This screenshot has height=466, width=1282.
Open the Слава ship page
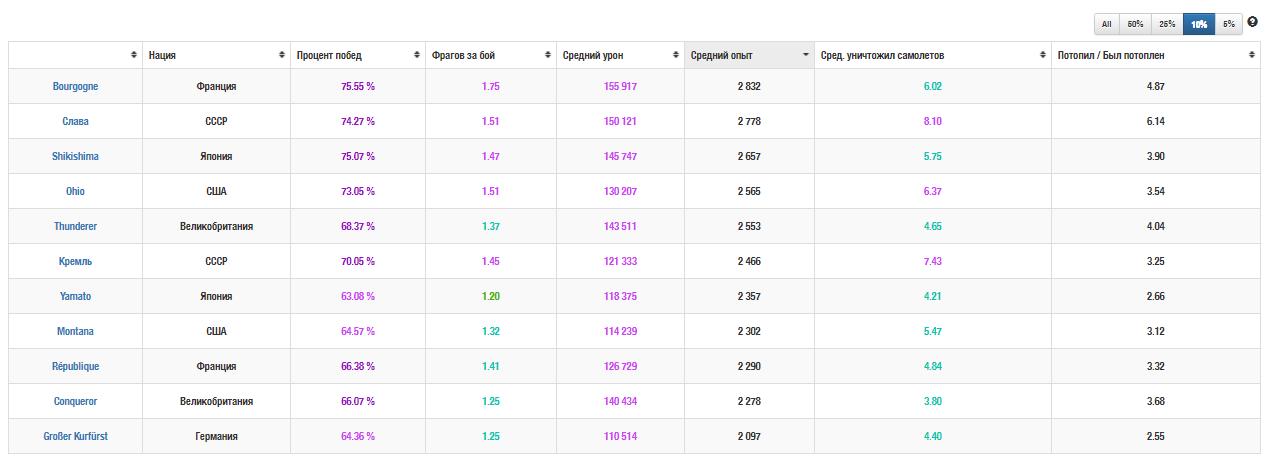coord(75,122)
